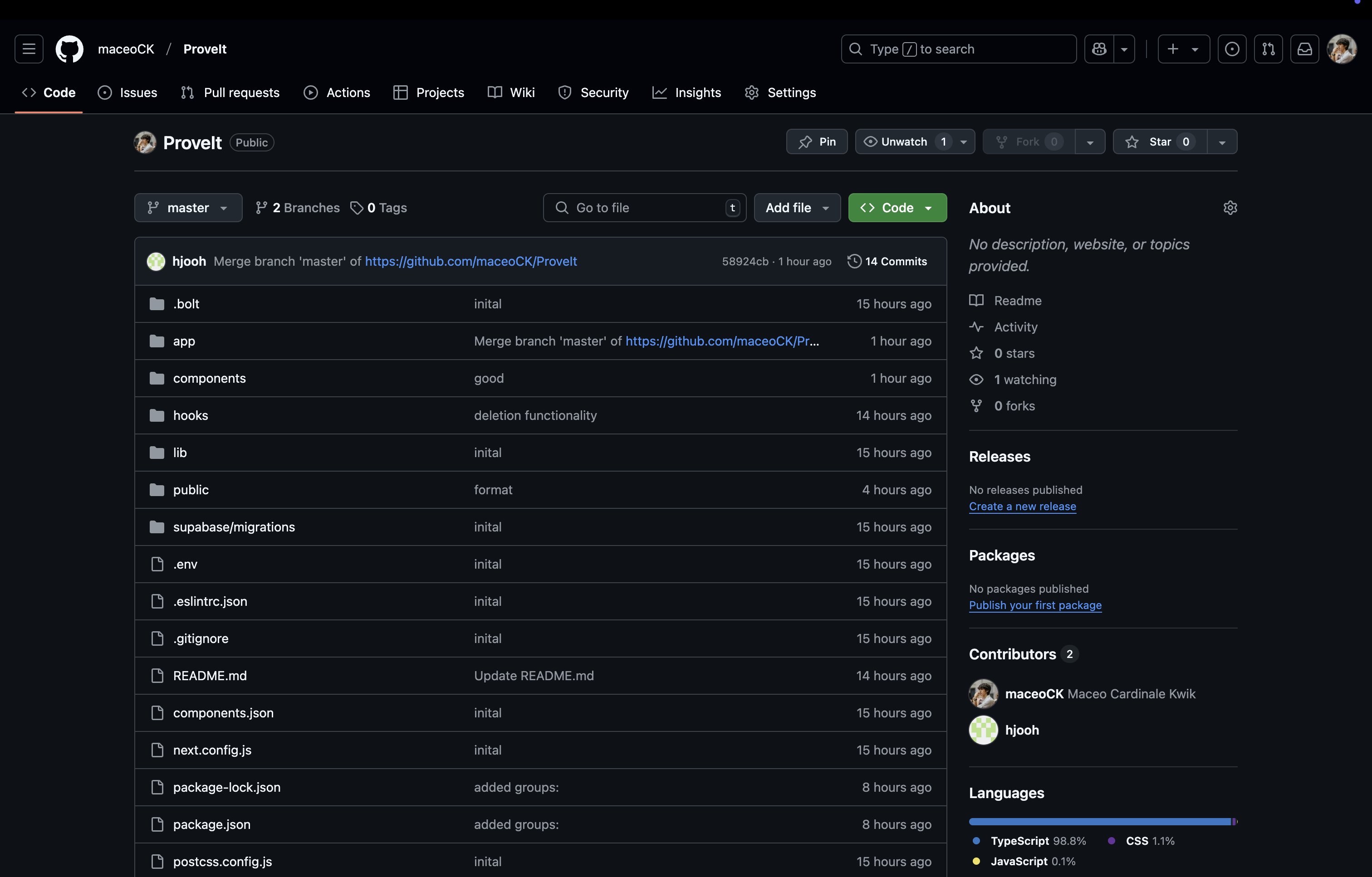Focus the Go to file field
1372x877 pixels.
(644, 208)
